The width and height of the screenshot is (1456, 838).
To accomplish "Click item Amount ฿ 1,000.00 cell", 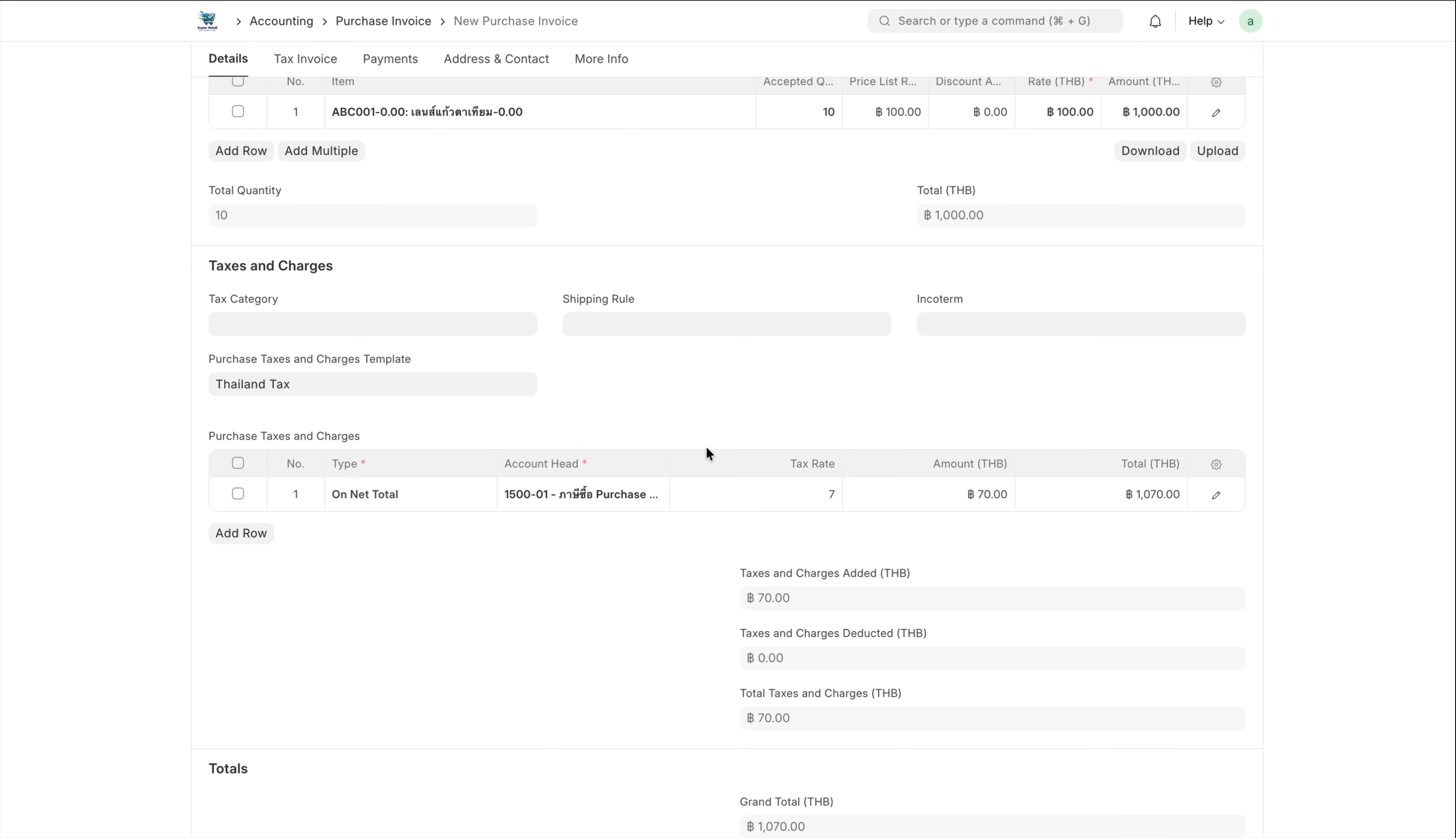I will pyautogui.click(x=1144, y=112).
